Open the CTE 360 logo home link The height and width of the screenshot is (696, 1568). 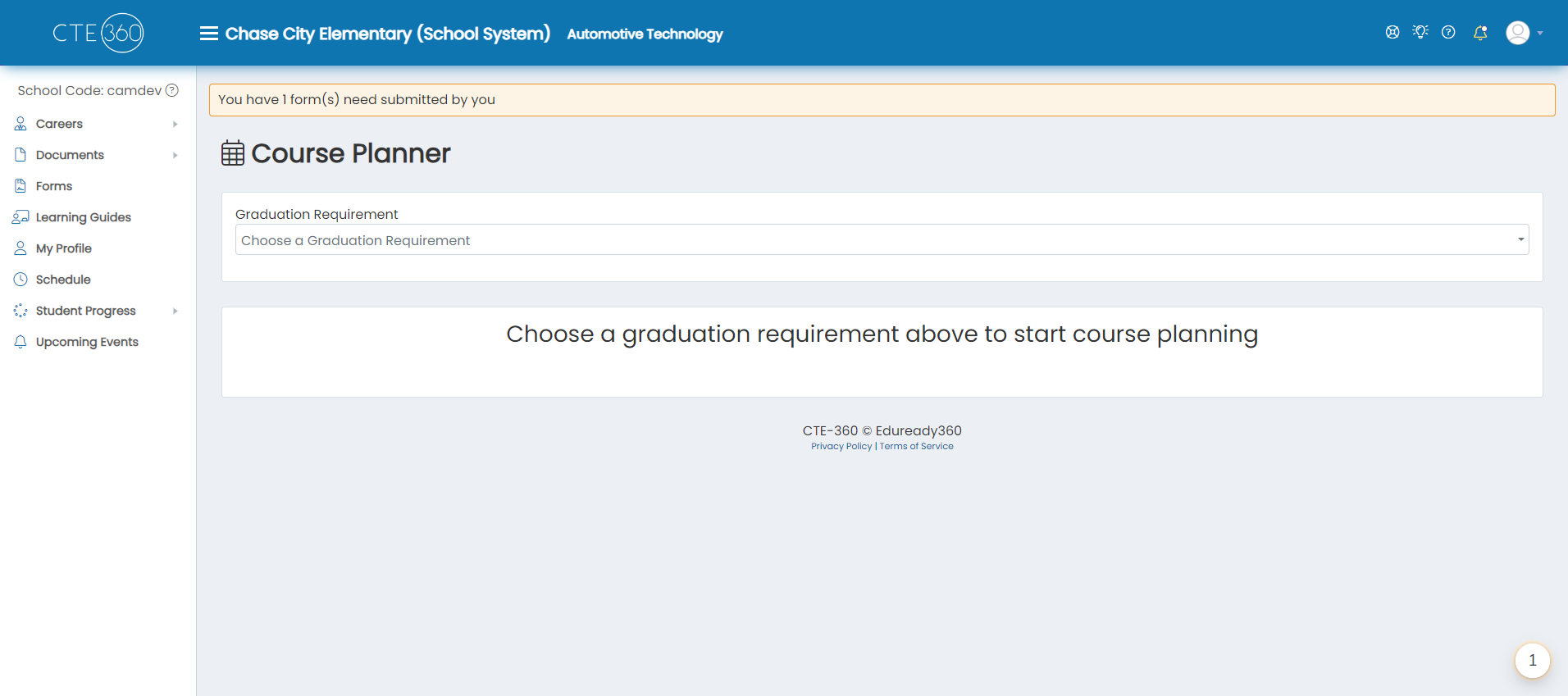point(98,33)
